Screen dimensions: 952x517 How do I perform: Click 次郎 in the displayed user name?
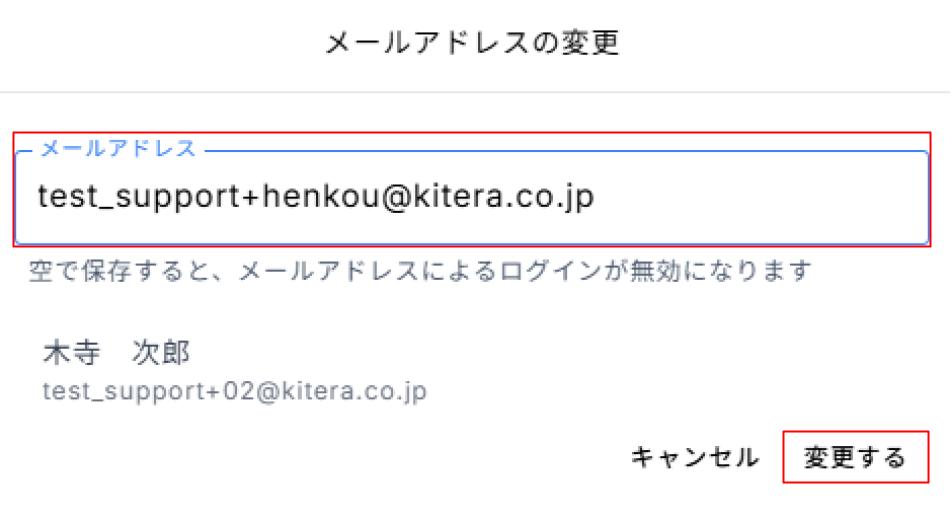[162, 352]
